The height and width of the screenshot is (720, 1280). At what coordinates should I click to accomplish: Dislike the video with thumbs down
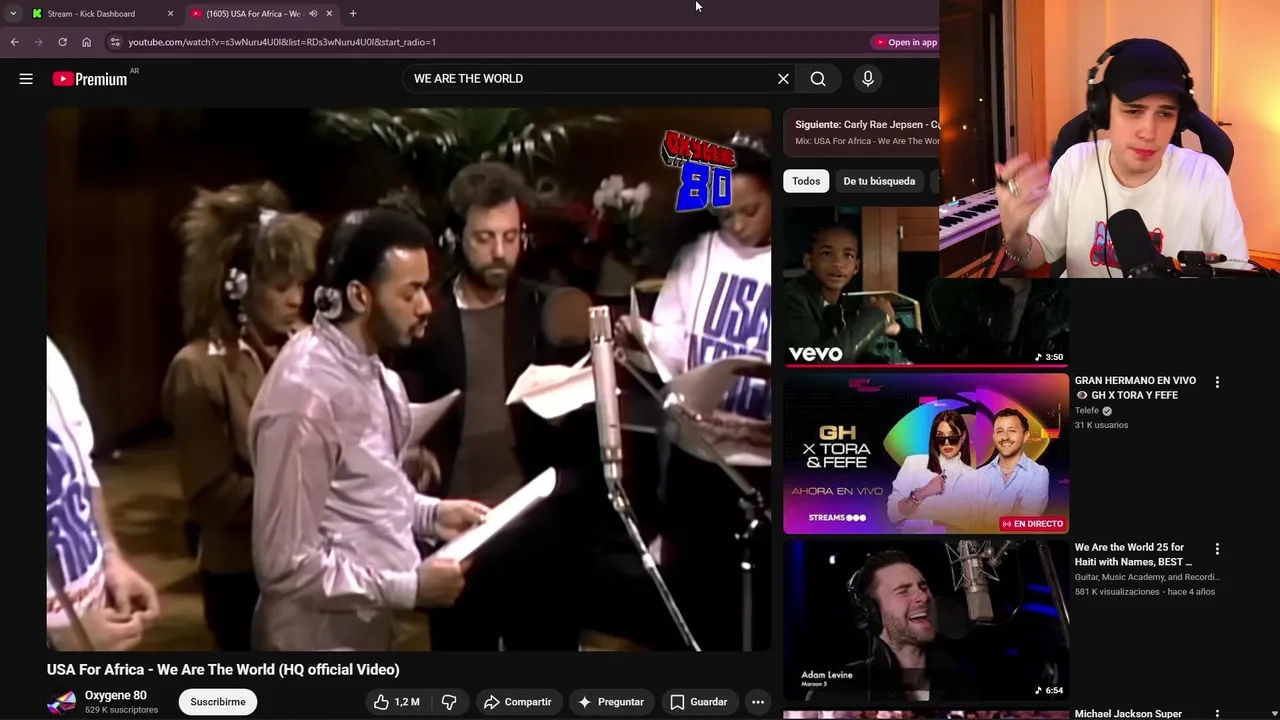[x=449, y=702]
